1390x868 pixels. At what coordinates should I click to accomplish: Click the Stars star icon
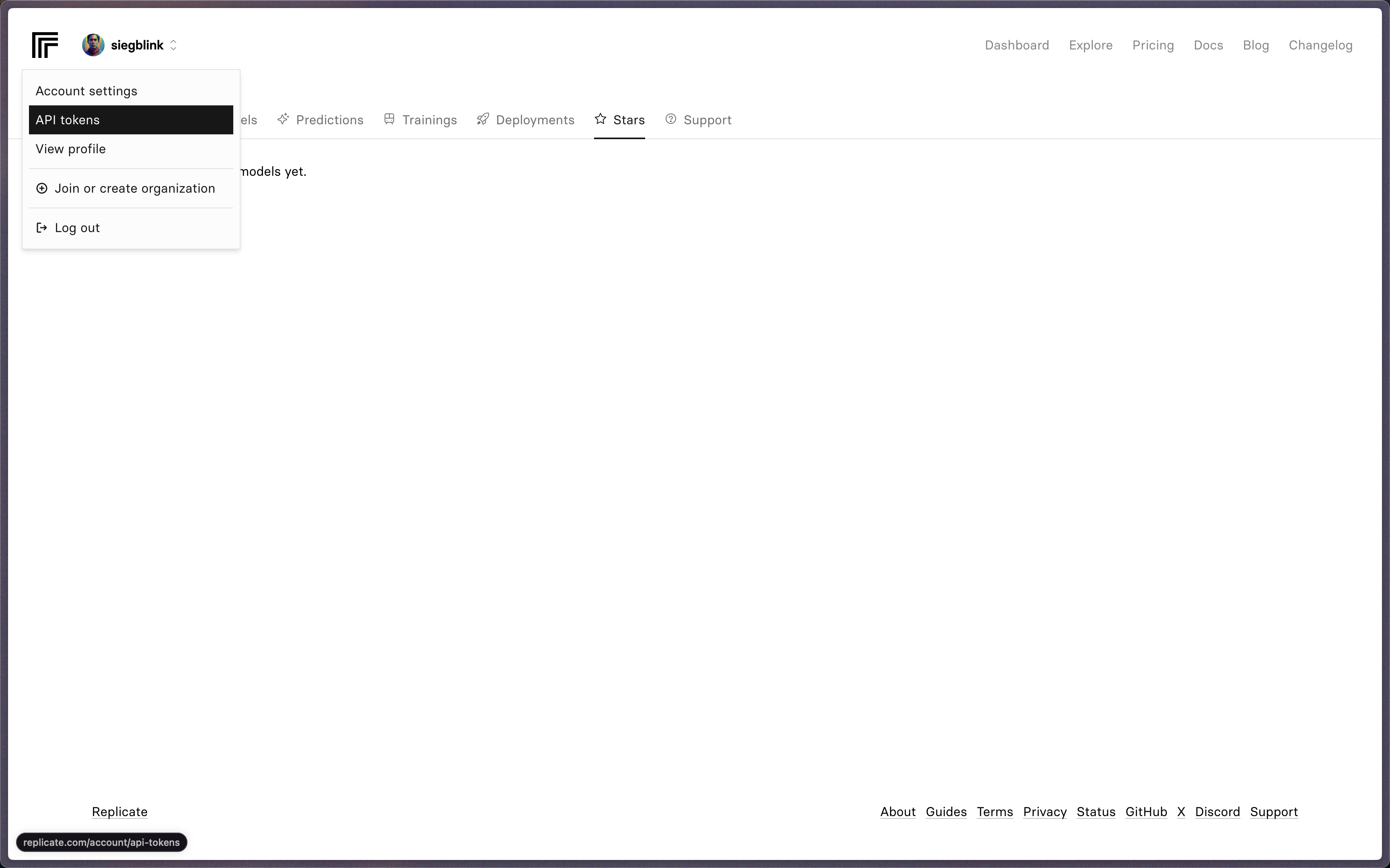coord(600,119)
